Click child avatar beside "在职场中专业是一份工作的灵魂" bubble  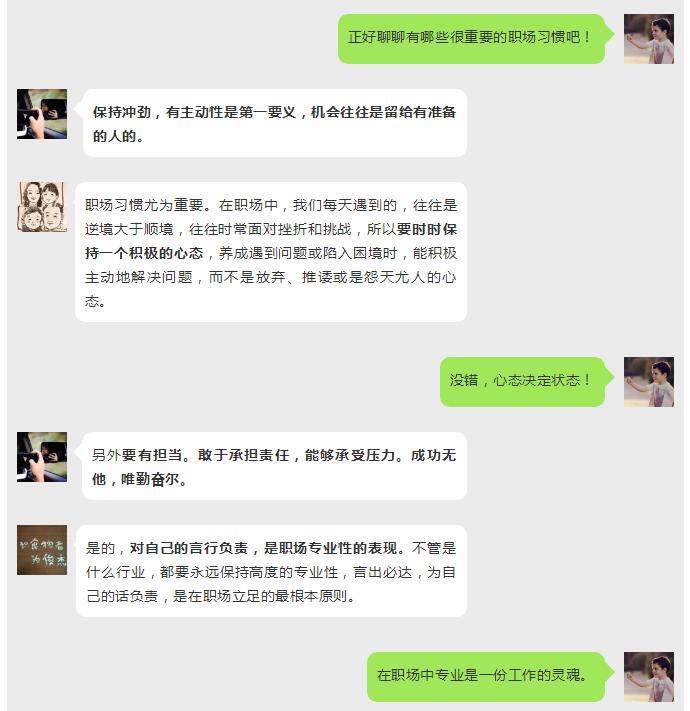tap(649, 677)
